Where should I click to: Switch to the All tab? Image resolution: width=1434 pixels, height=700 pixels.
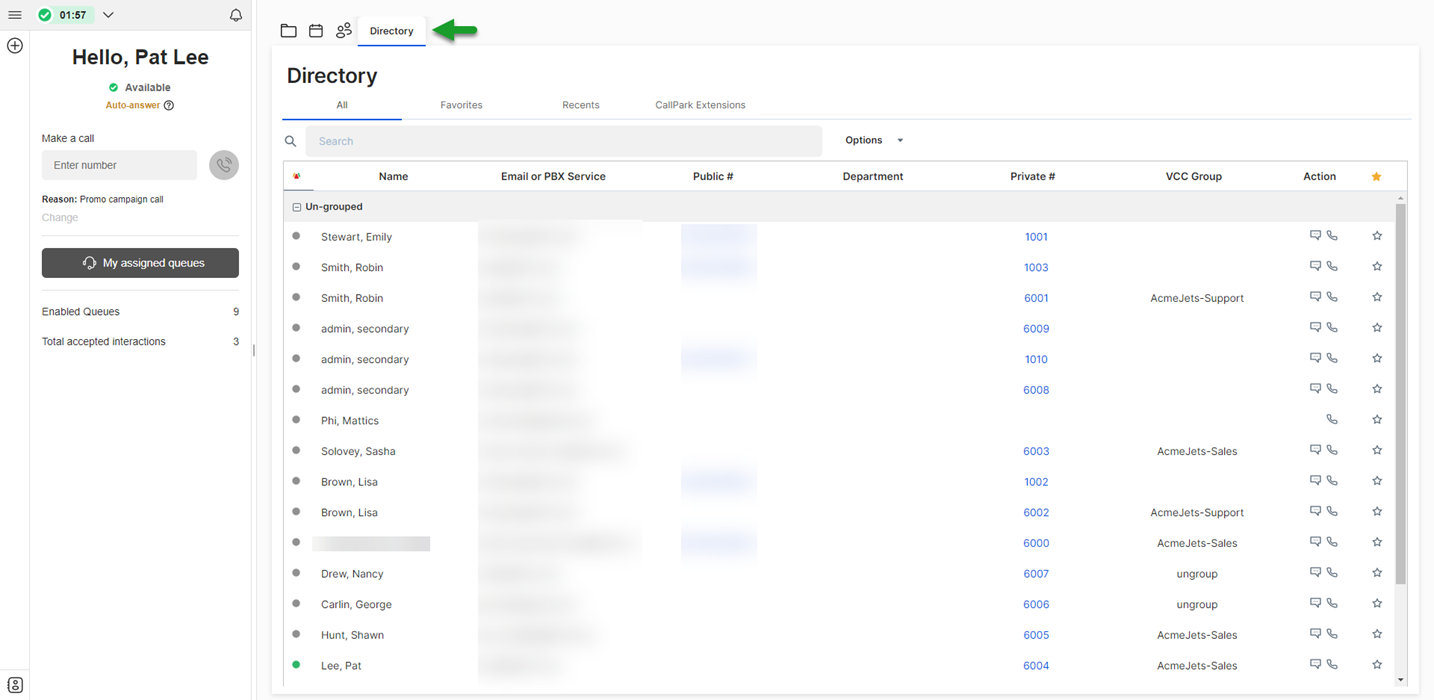[342, 105]
